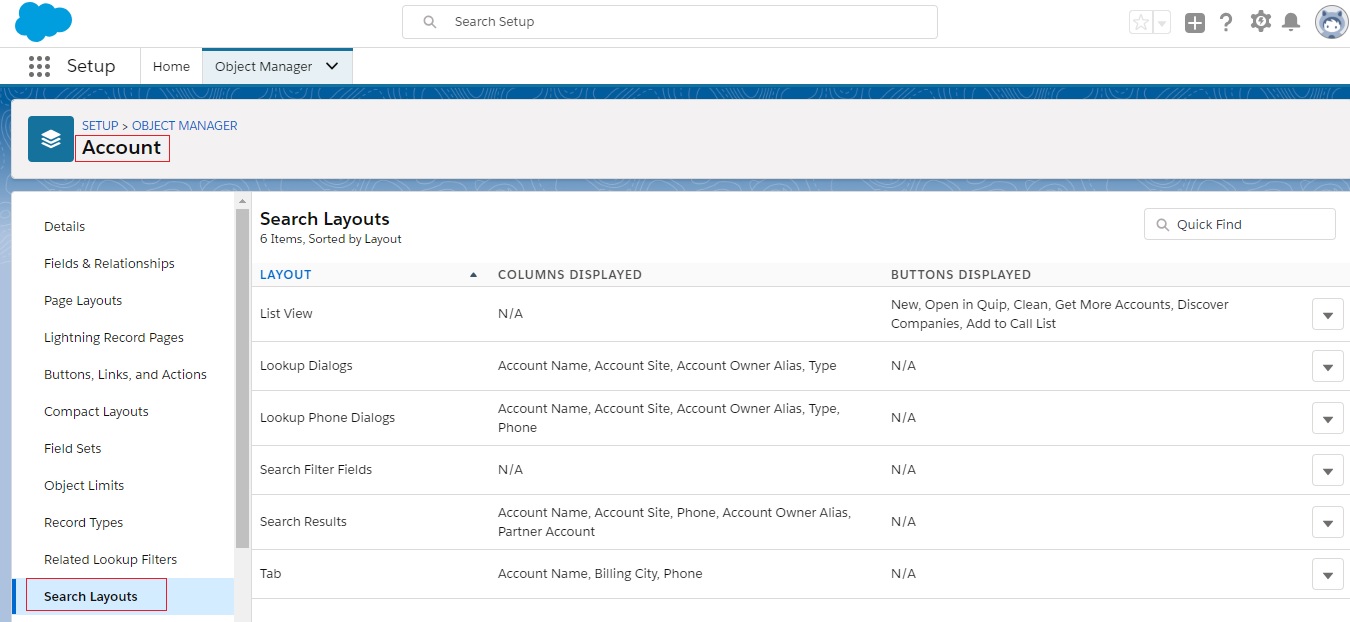The image size is (1350, 622).
Task: Open the row actions menu for List View
Action: 1327,313
